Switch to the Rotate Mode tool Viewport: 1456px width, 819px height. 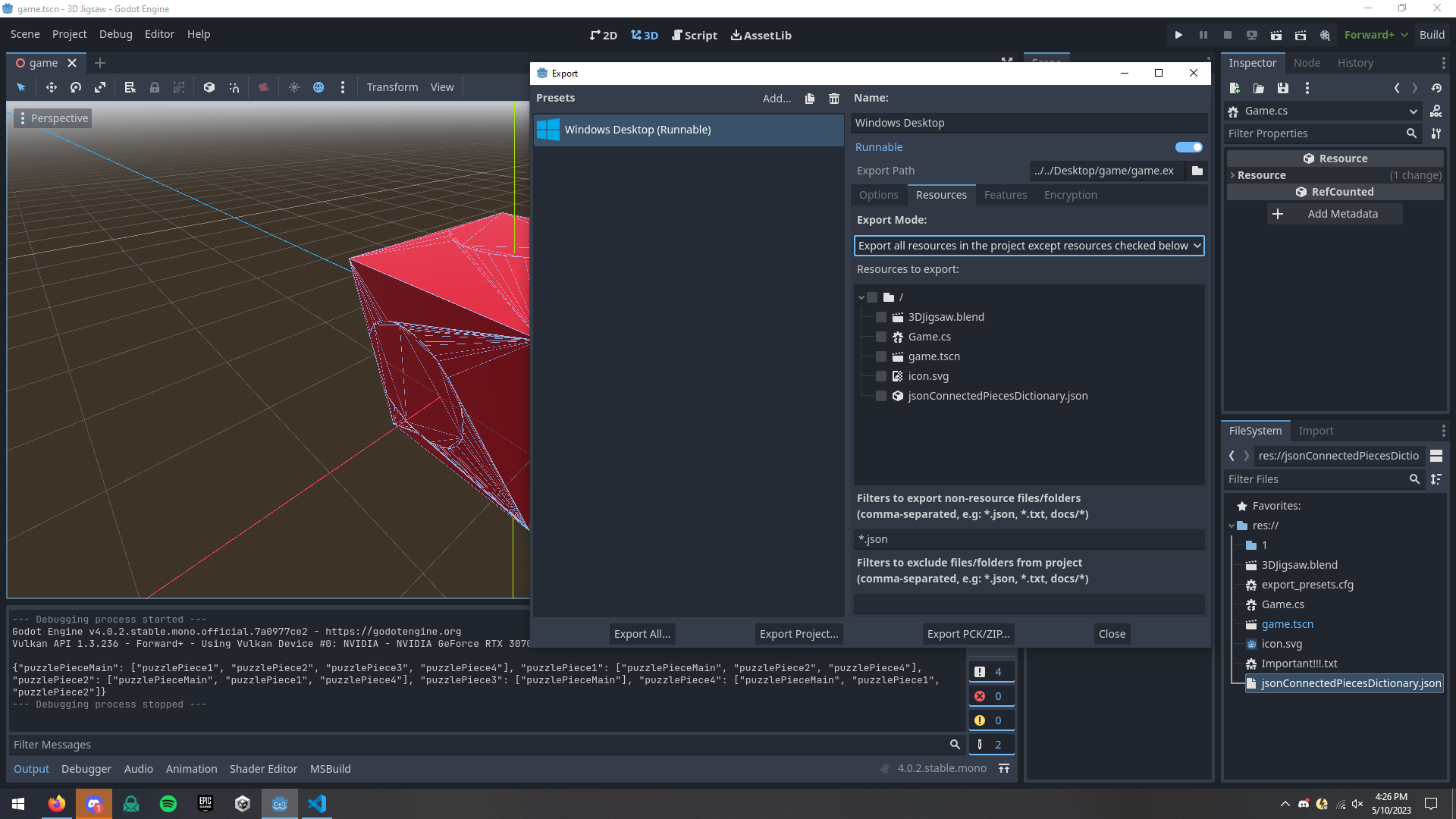75,86
